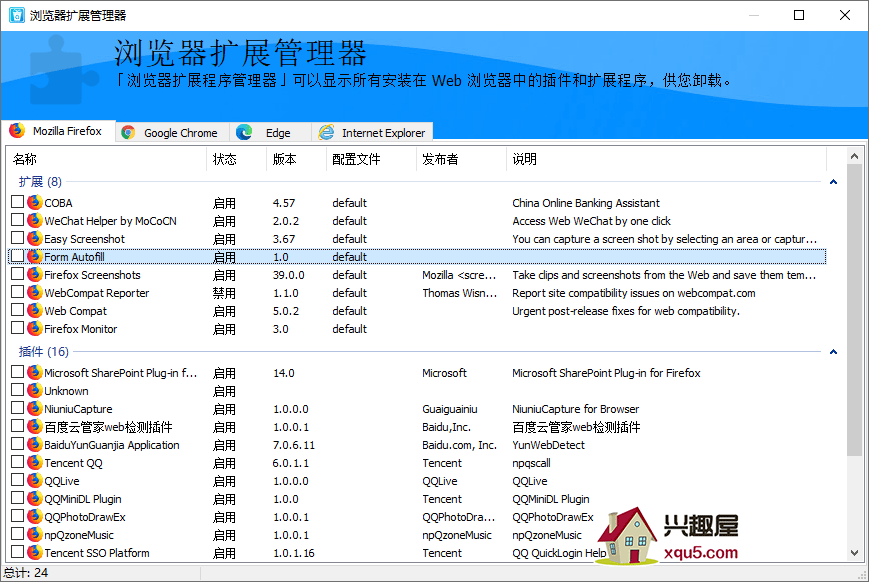The width and height of the screenshot is (869, 582).
Task: Click the 总计: 24 status bar text
Action: [x=26, y=573]
